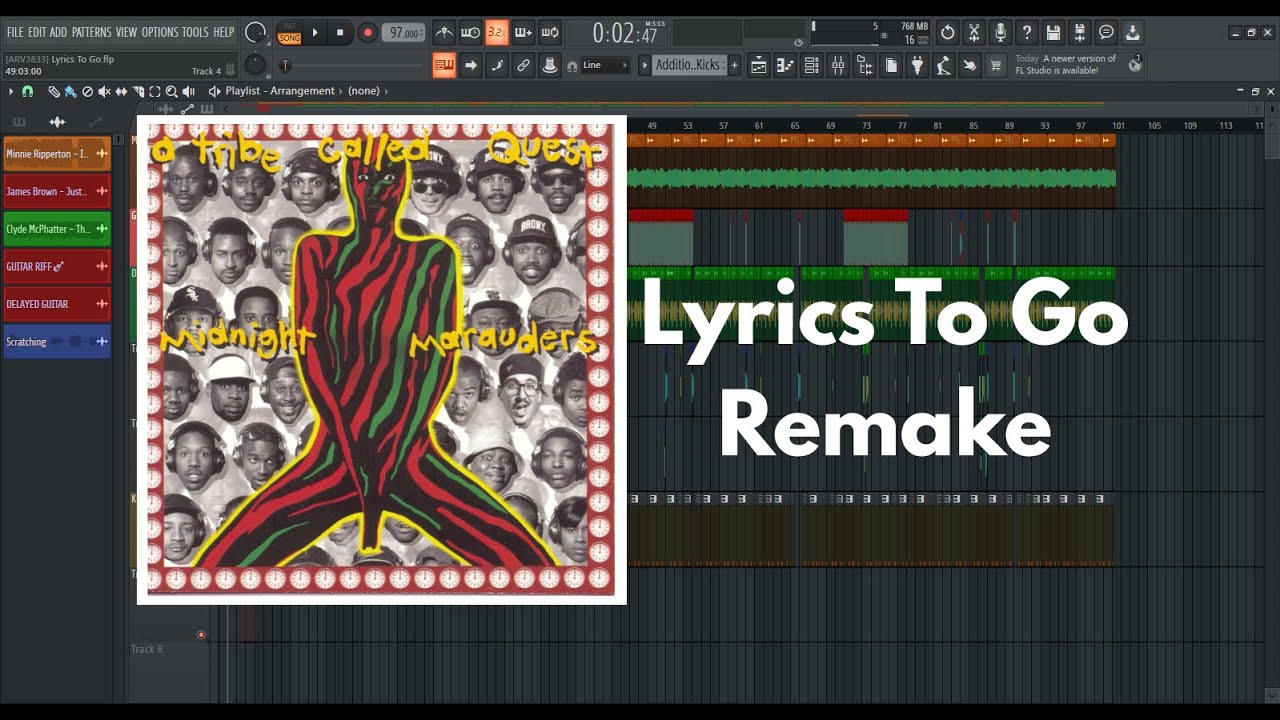Arm the Record button
Screen dimensions: 1280x720
[x=367, y=33]
